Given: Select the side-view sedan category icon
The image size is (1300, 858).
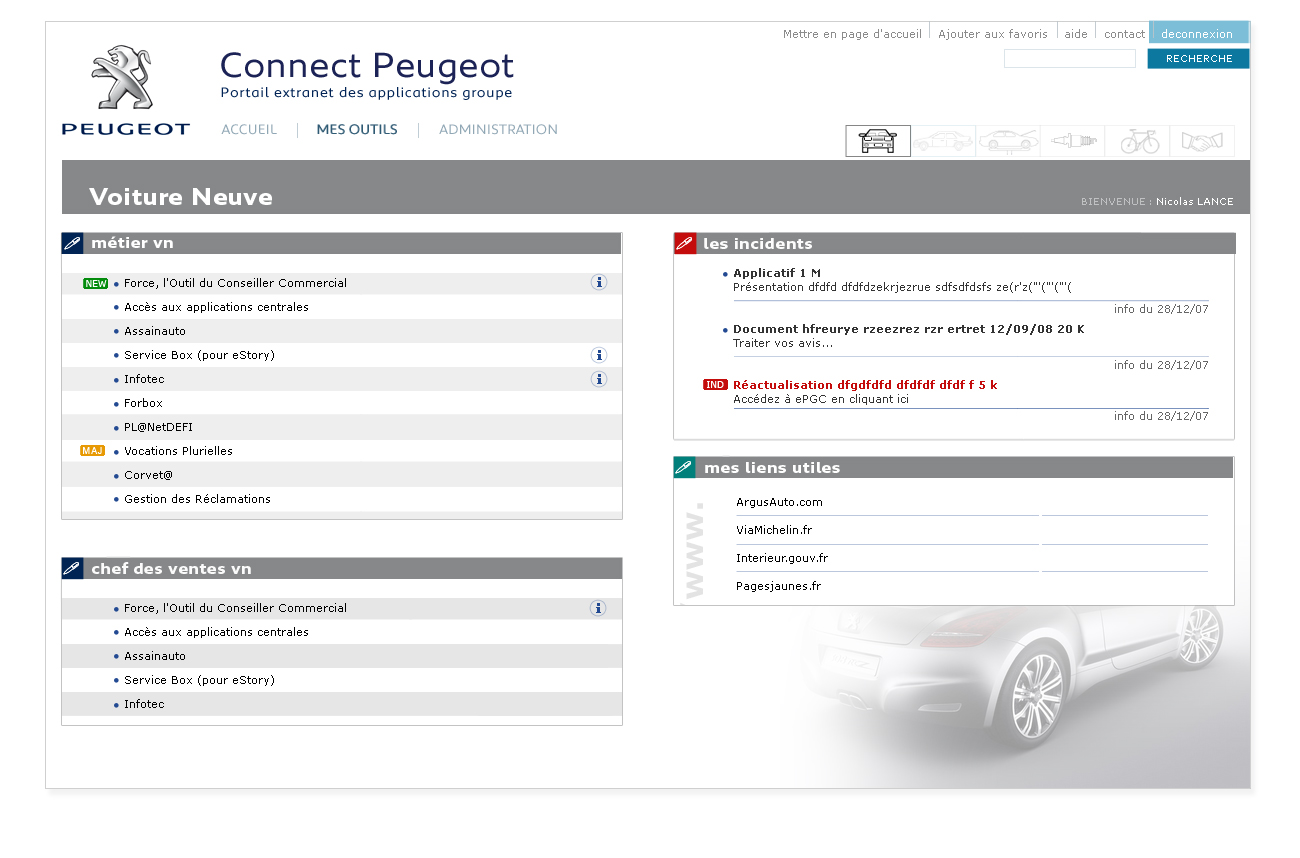Looking at the screenshot, I should point(944,141).
